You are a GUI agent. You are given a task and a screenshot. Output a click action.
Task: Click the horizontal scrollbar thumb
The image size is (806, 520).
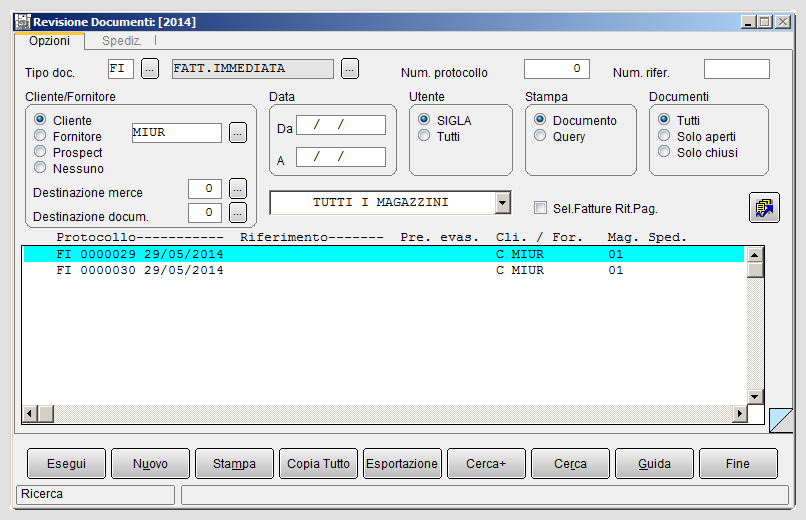(46, 414)
